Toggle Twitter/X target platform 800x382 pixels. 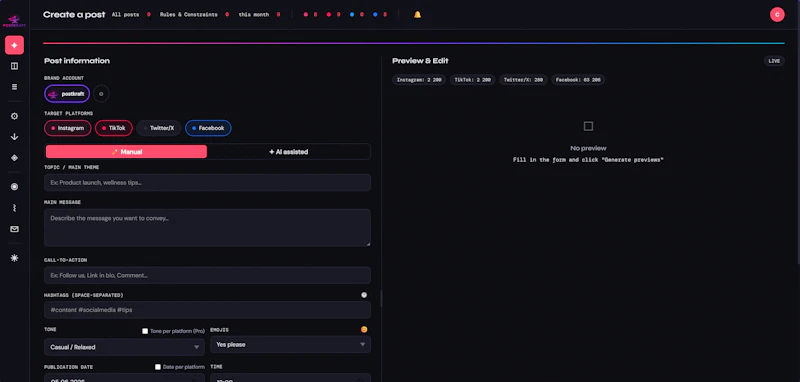point(159,128)
